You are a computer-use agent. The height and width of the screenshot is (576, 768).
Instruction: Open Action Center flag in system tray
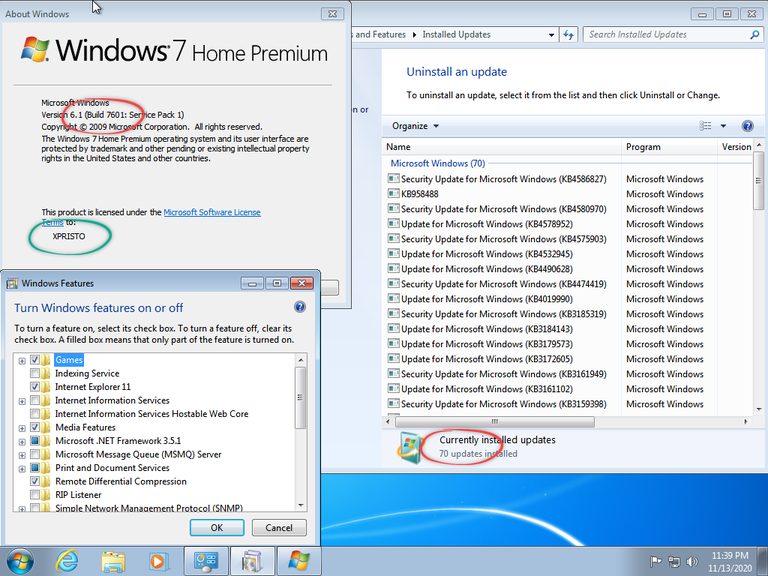tap(655, 561)
